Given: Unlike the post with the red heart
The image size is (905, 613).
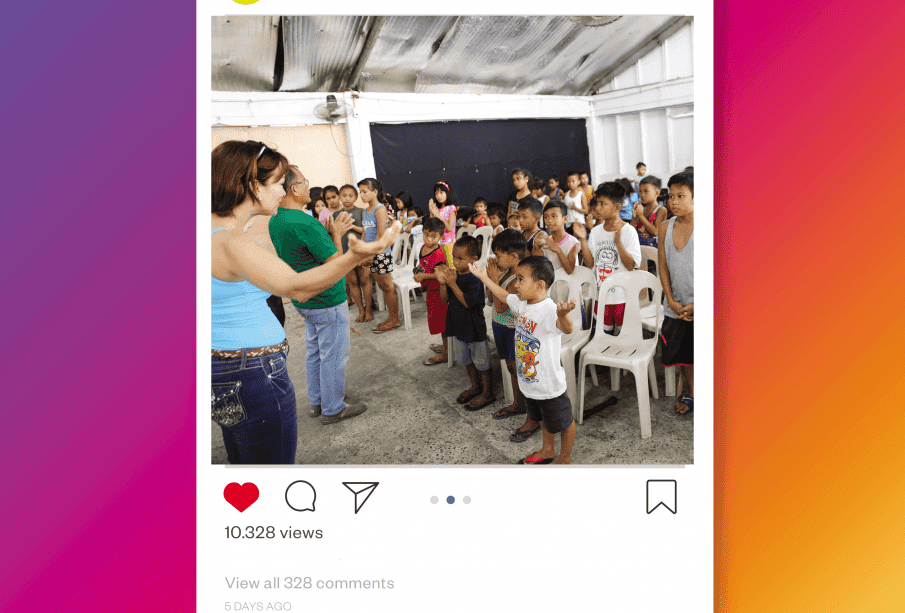Looking at the screenshot, I should click(x=241, y=496).
